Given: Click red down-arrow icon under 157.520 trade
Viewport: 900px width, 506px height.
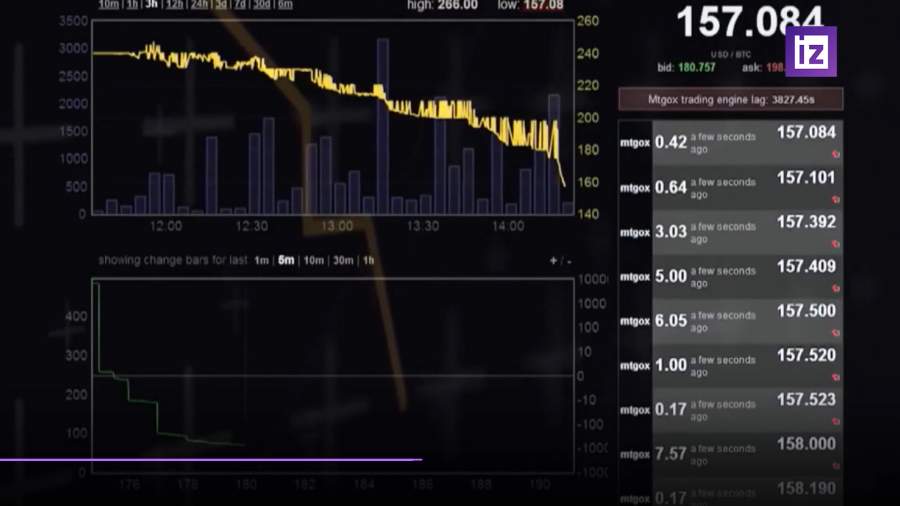Looking at the screenshot, I should pyautogui.click(x=835, y=377).
